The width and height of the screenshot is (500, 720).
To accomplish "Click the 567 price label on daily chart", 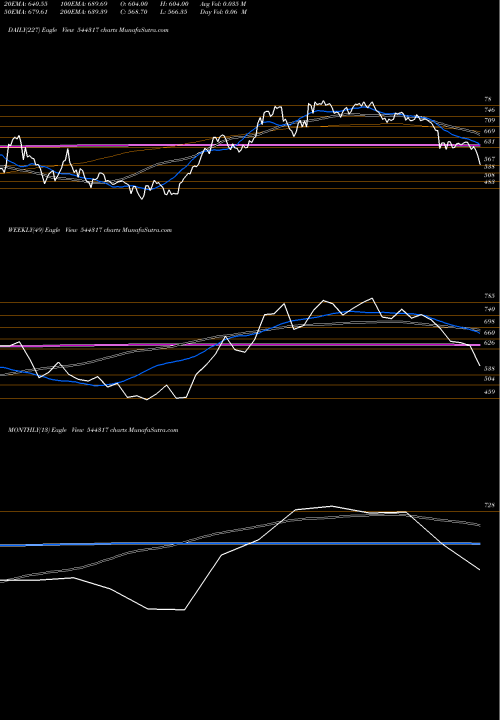I will click(x=489, y=158).
